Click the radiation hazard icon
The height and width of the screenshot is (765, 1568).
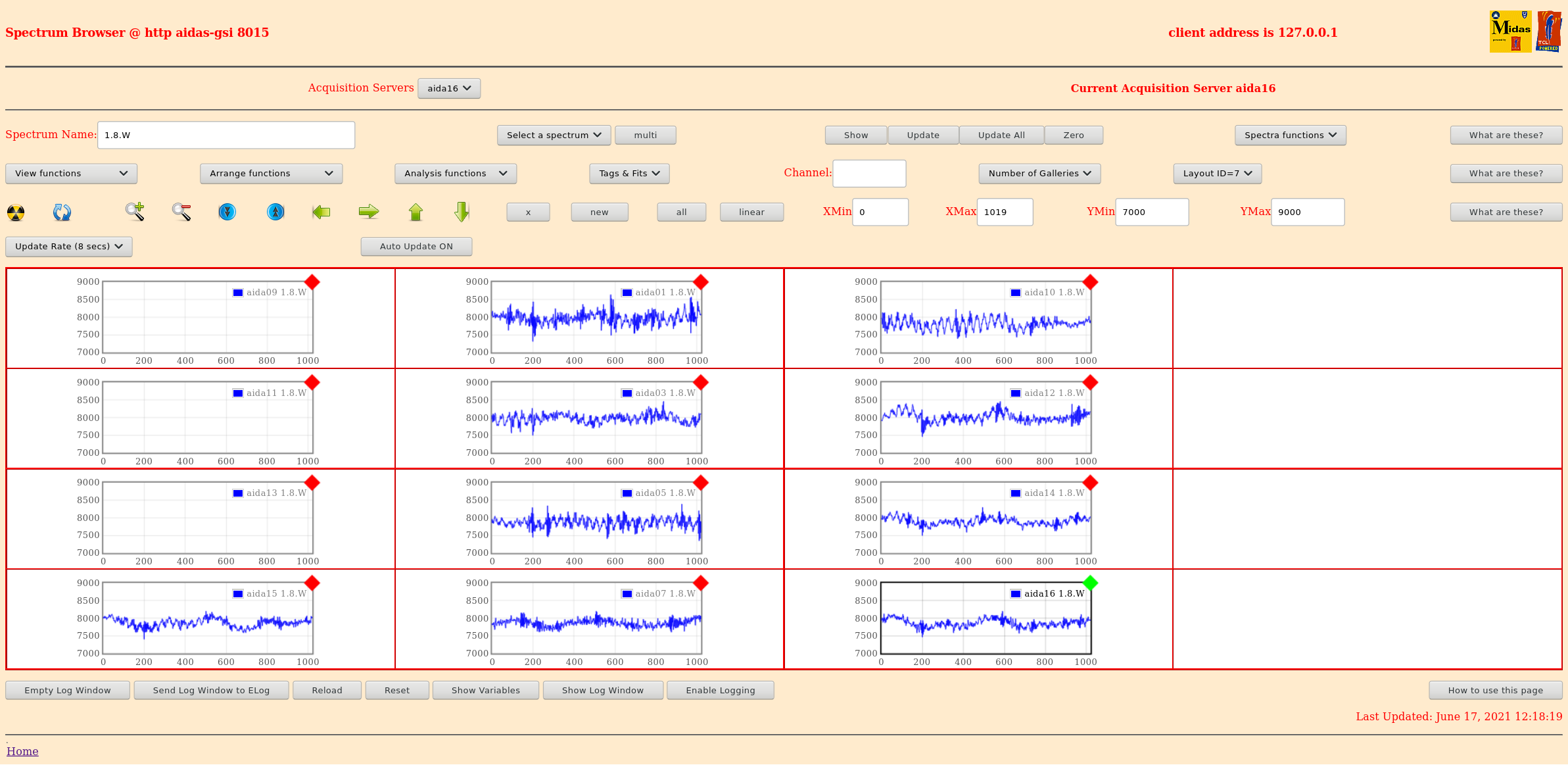(16, 212)
